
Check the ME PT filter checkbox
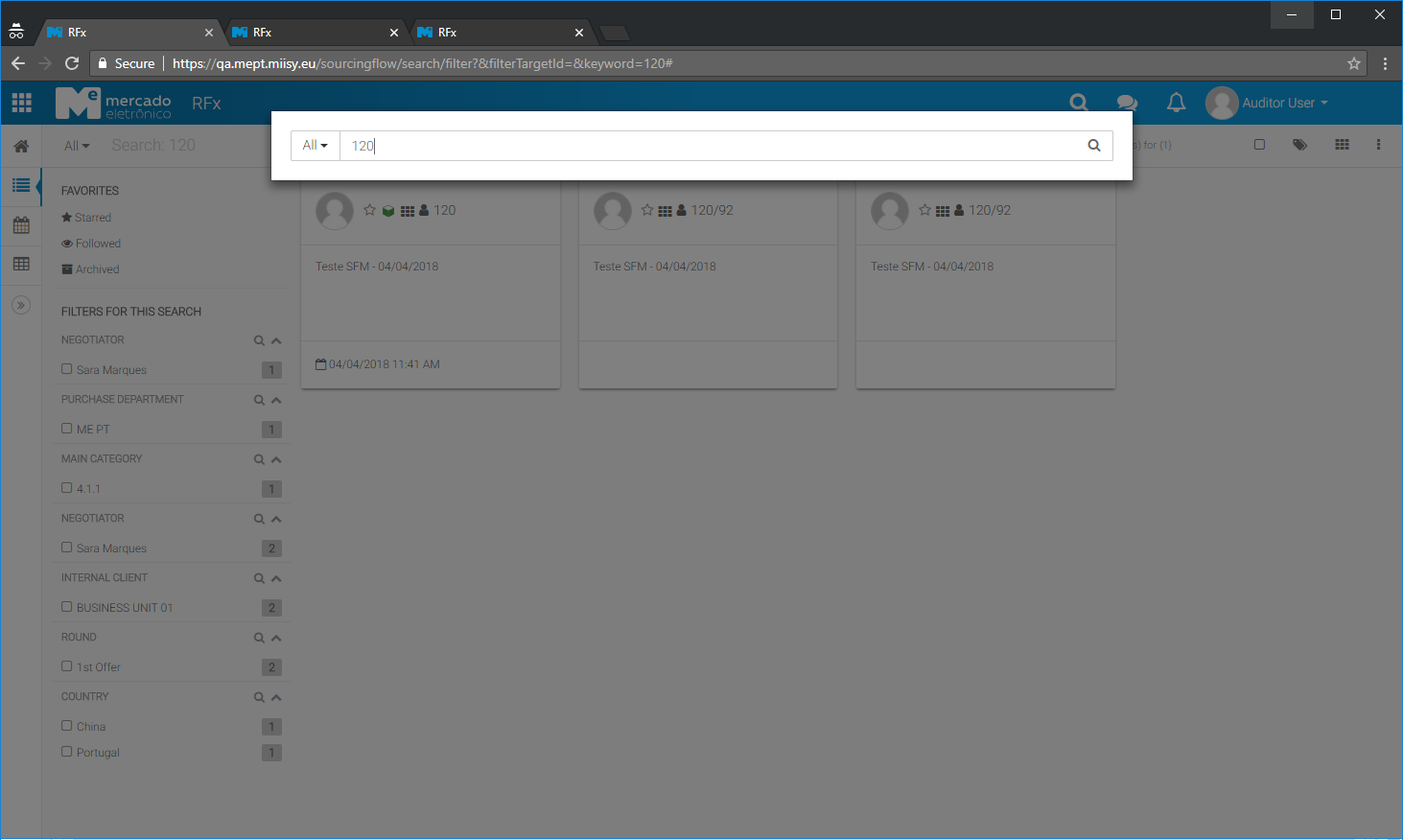67,429
